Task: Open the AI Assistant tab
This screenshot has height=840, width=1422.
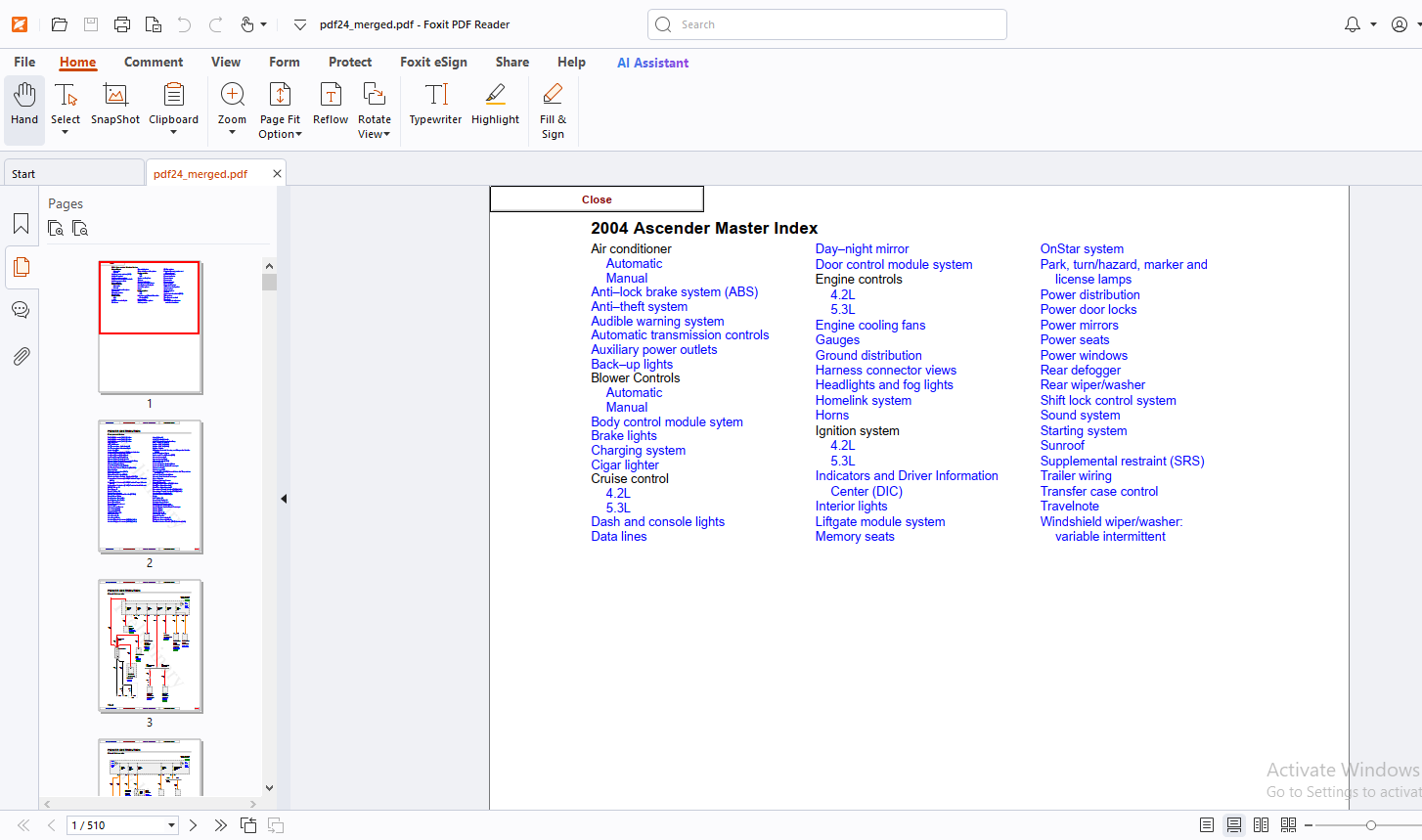Action: pos(652,63)
